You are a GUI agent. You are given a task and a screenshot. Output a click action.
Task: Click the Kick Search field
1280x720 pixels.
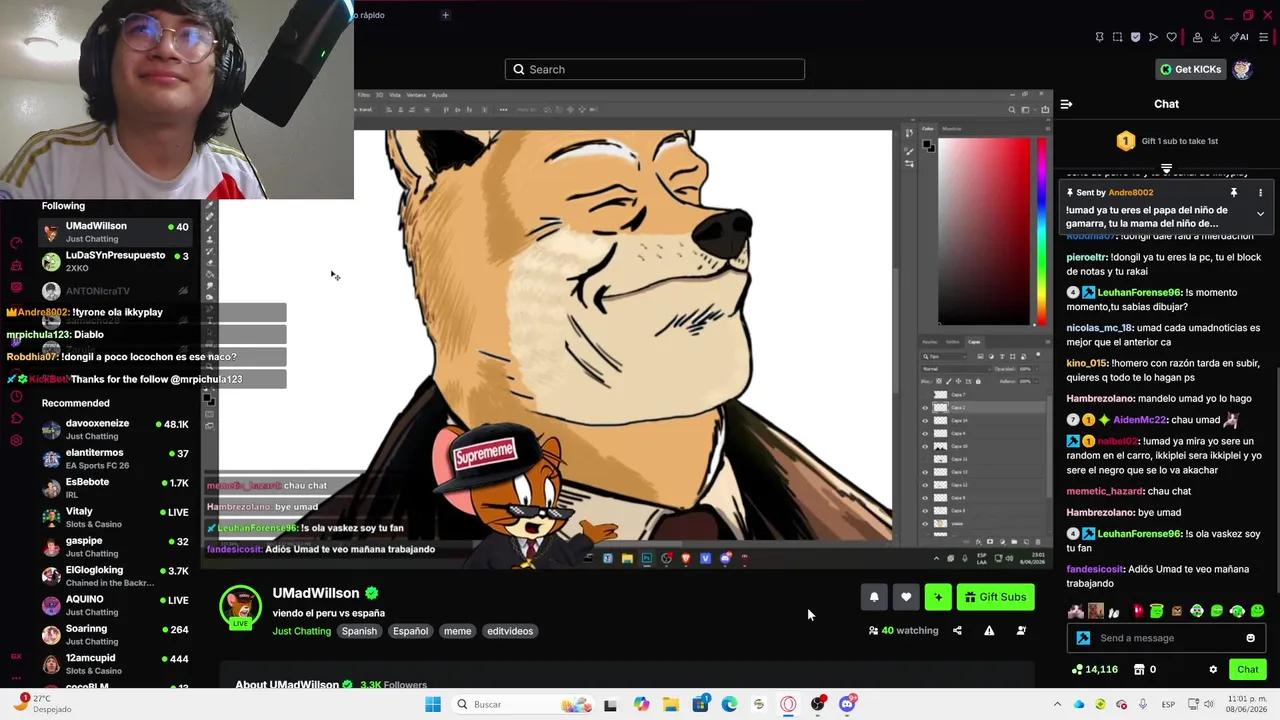(x=655, y=69)
